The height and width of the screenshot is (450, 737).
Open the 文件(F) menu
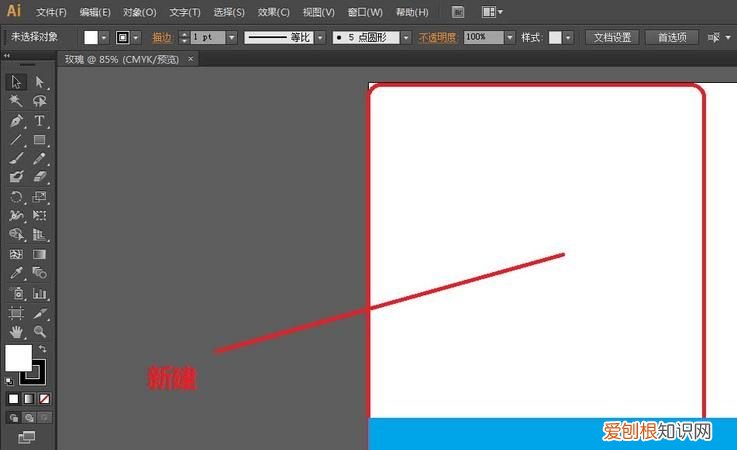tap(51, 13)
